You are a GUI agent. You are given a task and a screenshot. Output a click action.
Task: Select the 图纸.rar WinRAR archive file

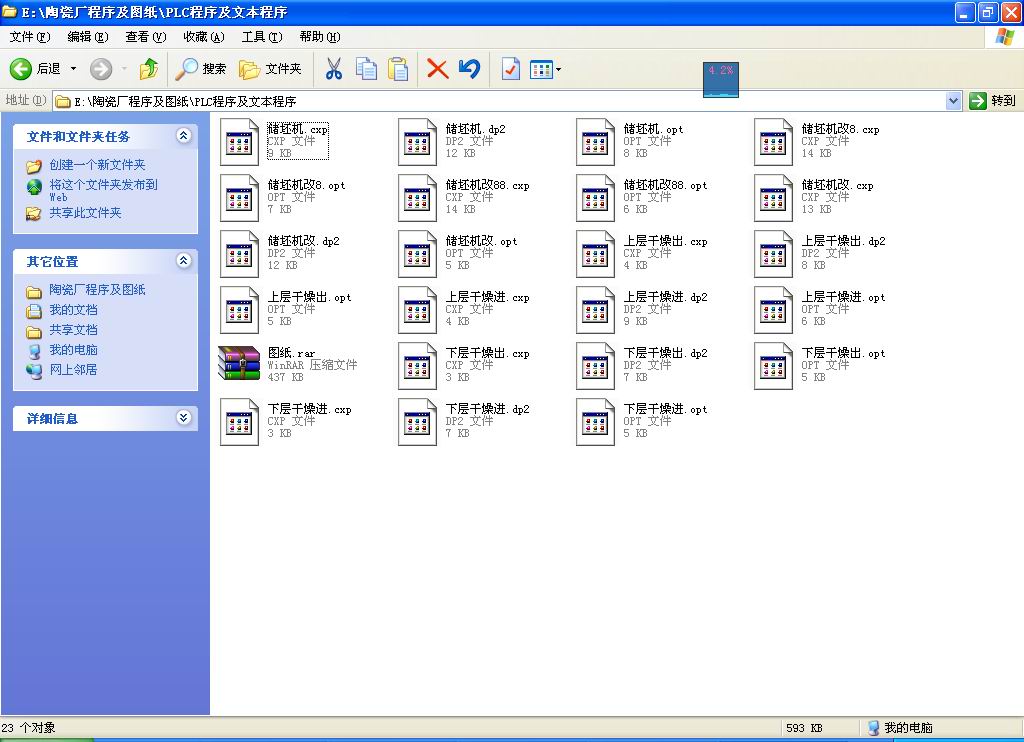240,364
